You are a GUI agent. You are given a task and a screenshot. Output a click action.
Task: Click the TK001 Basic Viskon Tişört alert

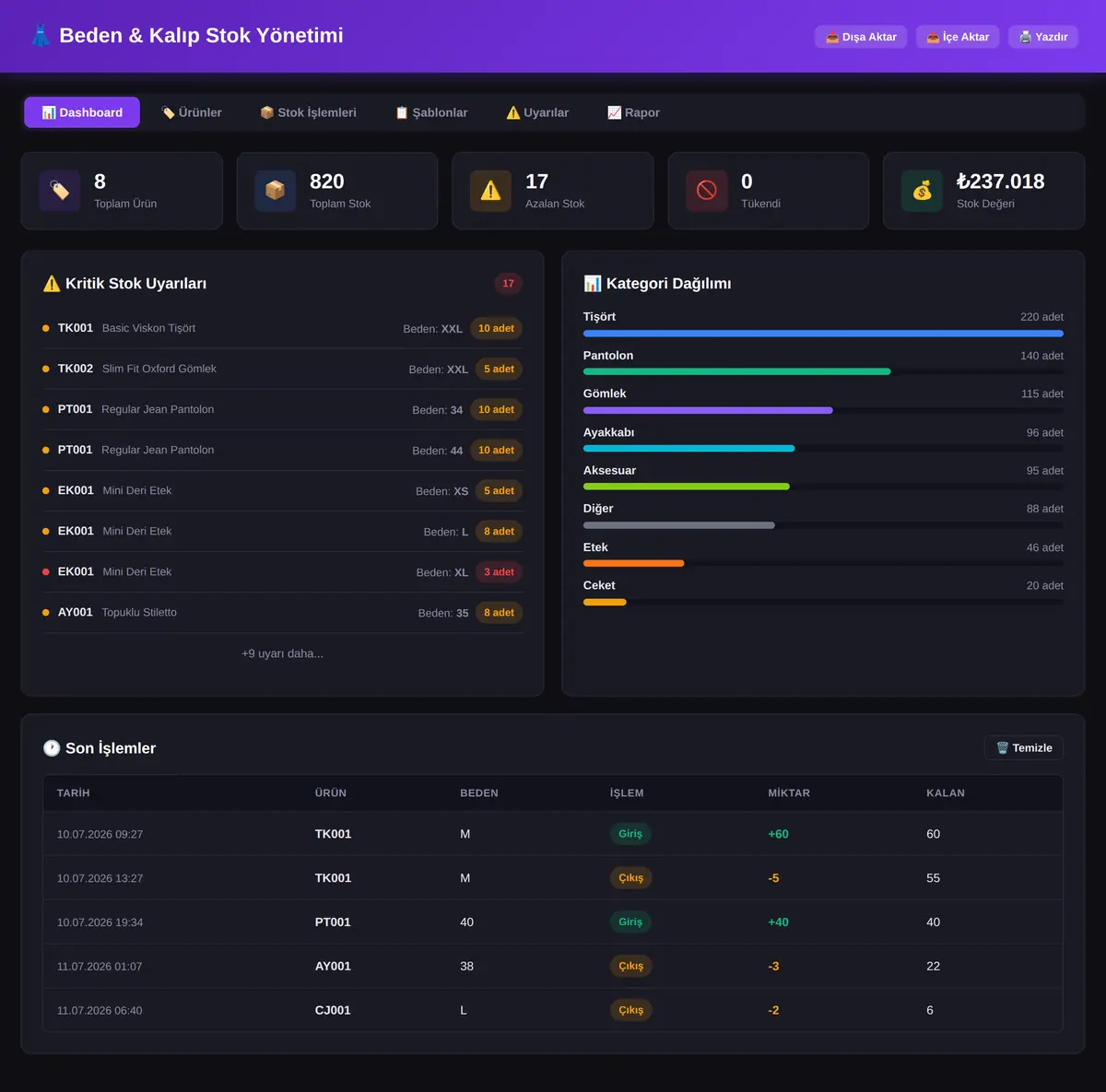pyautogui.click(x=282, y=328)
